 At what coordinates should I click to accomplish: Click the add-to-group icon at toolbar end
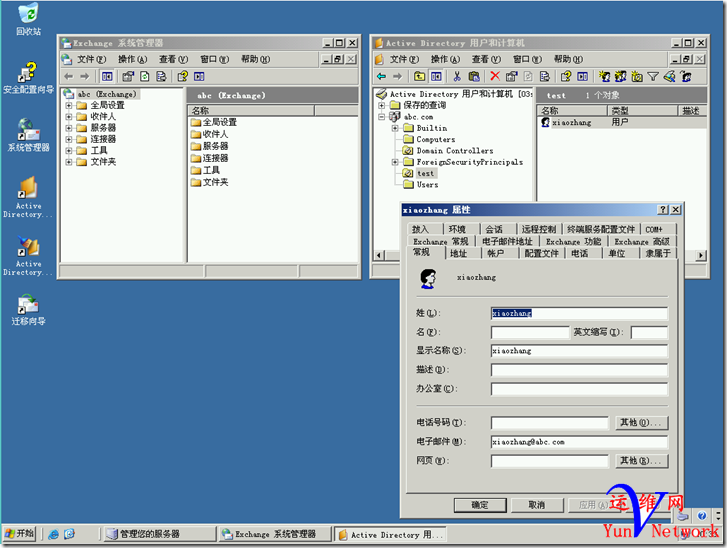click(x=686, y=76)
